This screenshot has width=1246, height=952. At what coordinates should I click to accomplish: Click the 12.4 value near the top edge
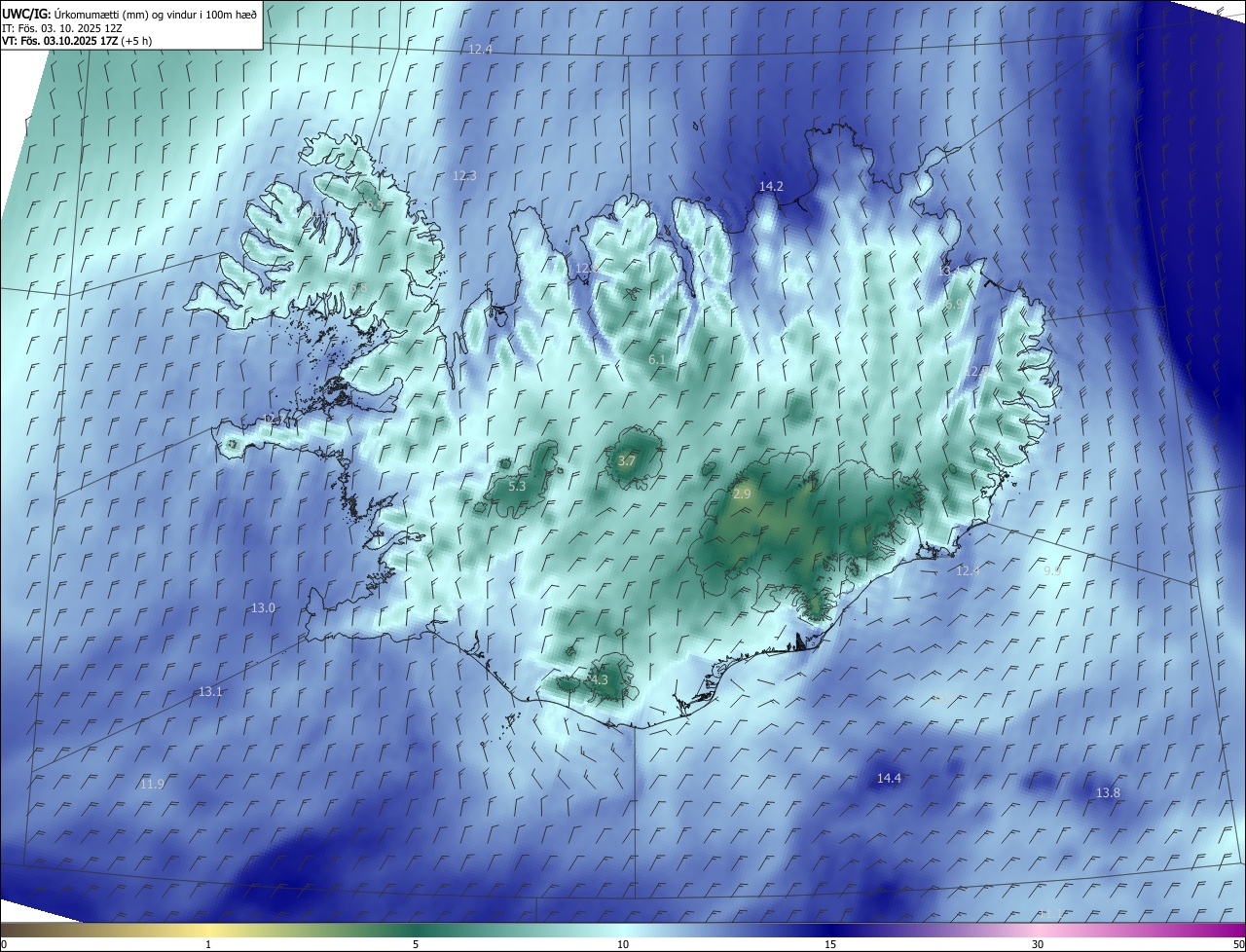point(480,49)
